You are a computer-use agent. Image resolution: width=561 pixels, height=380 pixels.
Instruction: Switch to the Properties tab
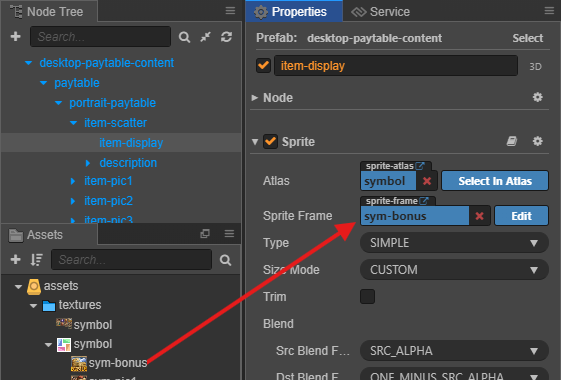click(x=294, y=11)
